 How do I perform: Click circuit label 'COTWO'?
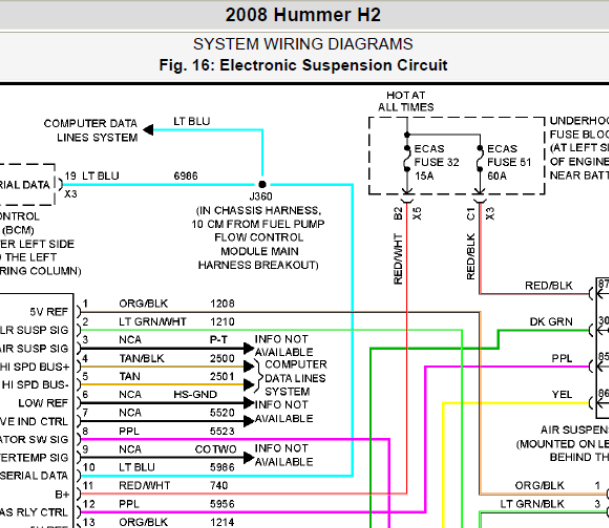[x=216, y=449]
